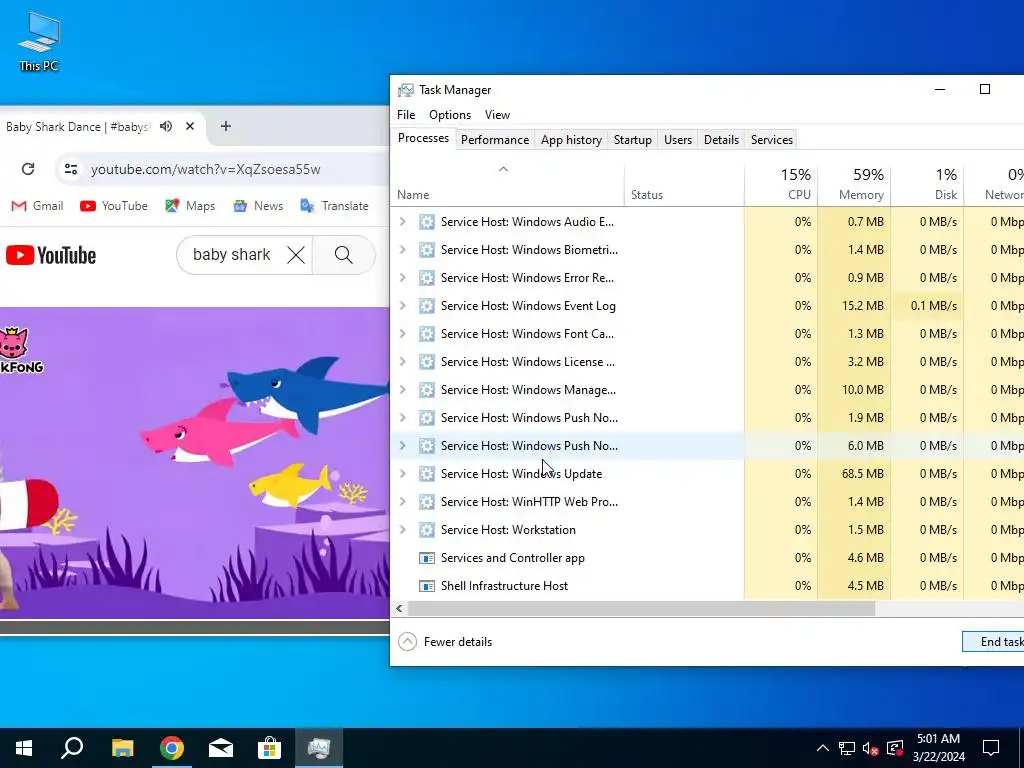The image size is (1024, 768).
Task: Open Gmail bookmark
Action: [37, 206]
